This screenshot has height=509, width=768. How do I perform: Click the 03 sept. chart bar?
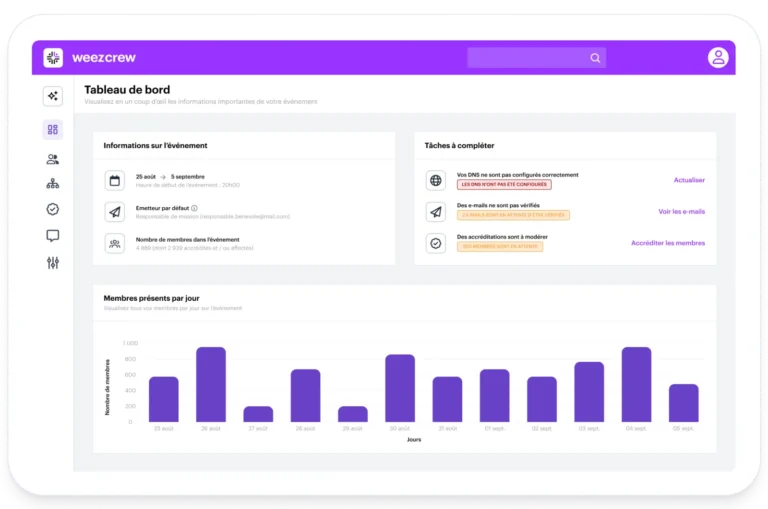589,392
